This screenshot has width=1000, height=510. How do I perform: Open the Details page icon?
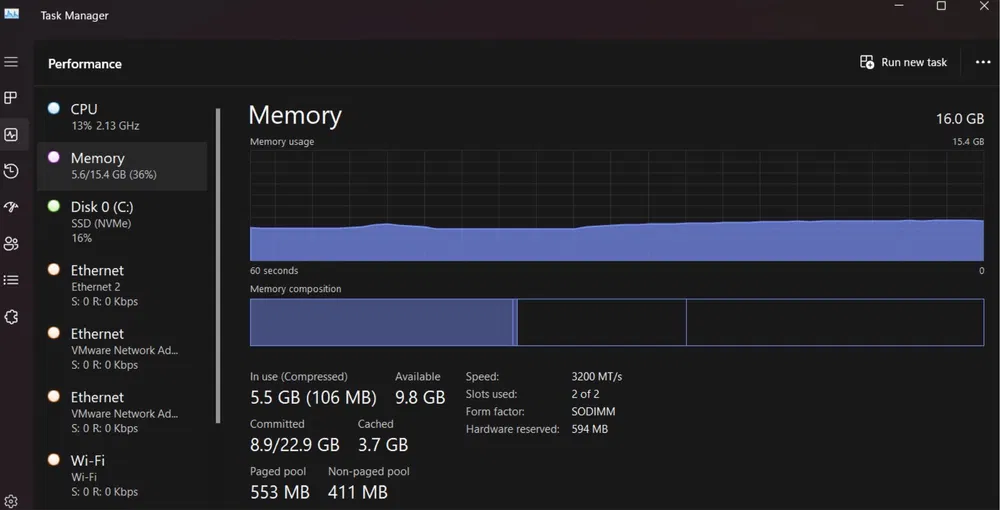pos(11,280)
